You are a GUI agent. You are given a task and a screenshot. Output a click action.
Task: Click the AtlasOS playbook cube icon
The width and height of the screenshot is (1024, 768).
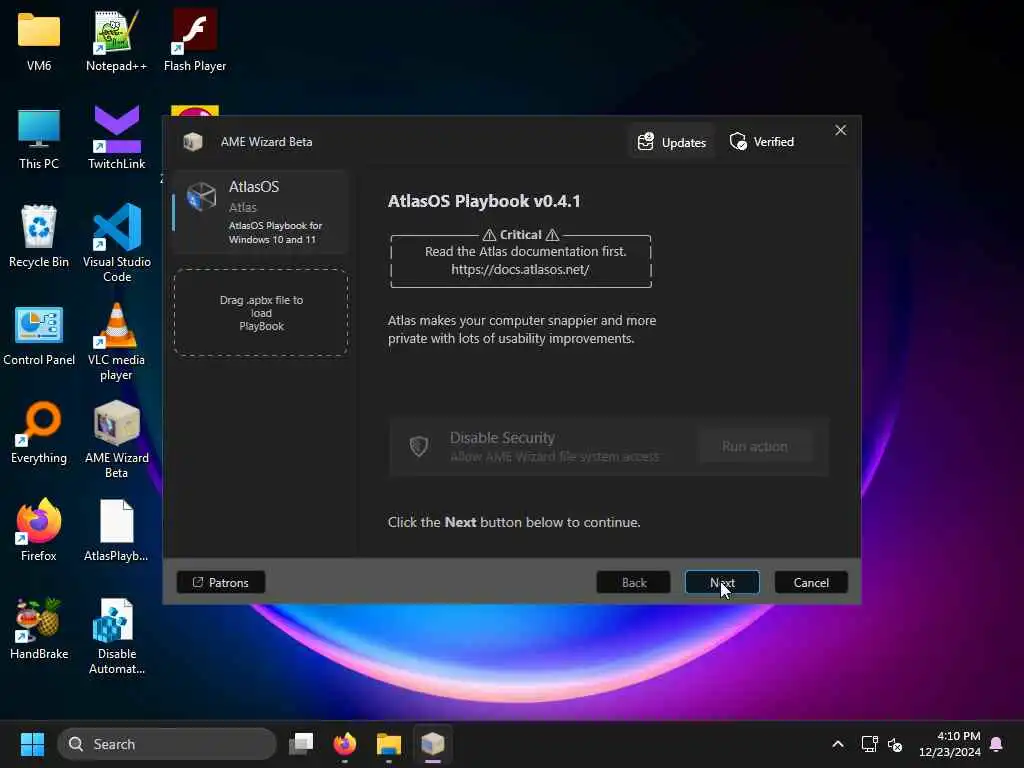[x=201, y=196]
